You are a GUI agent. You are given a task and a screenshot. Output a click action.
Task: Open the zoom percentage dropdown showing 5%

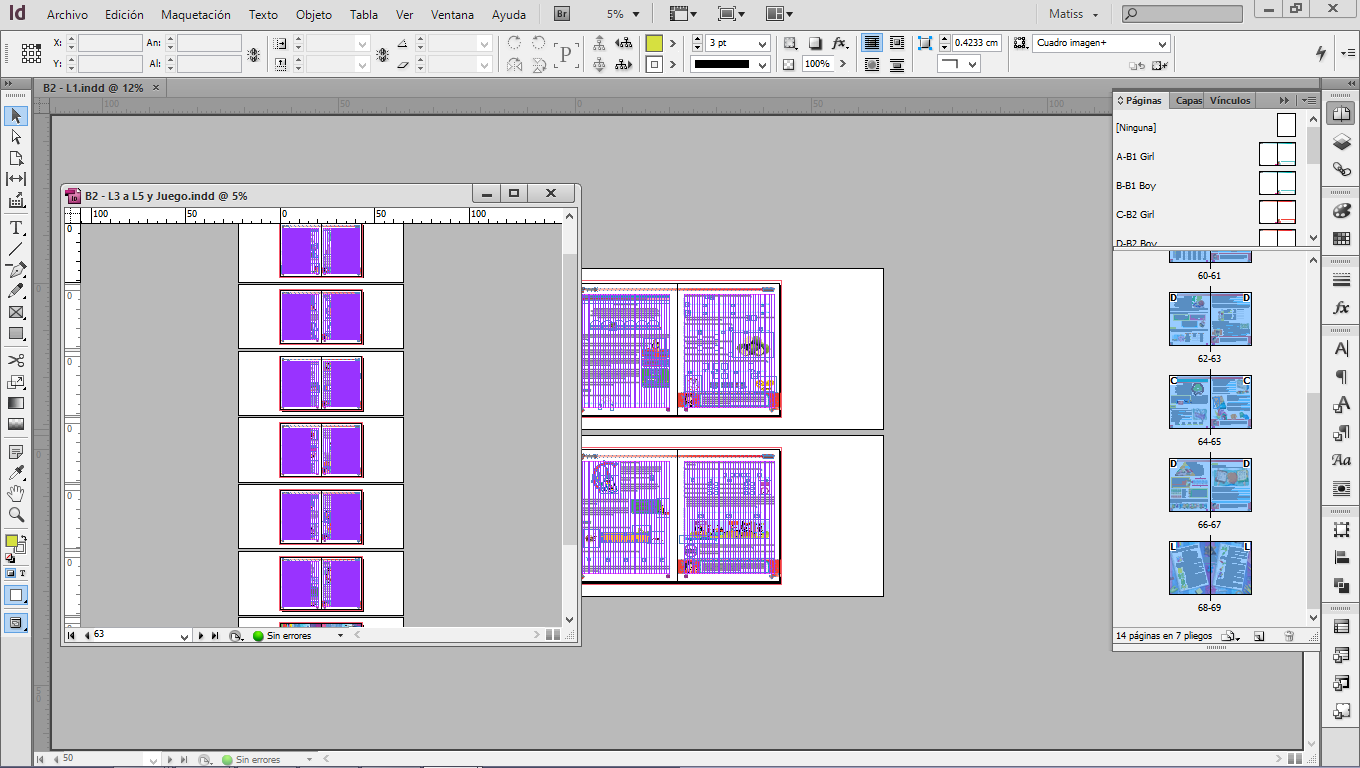tap(634, 14)
